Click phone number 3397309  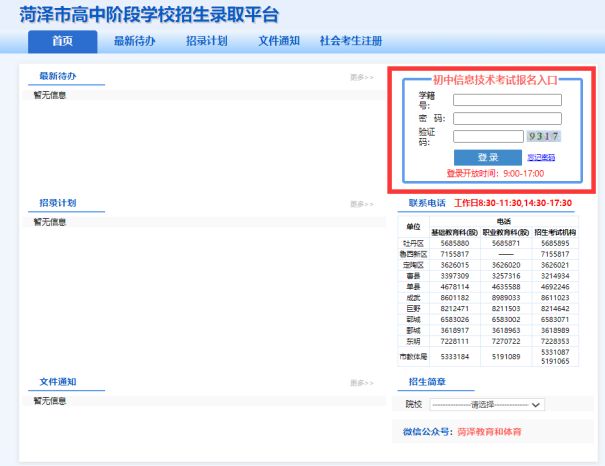point(455,276)
